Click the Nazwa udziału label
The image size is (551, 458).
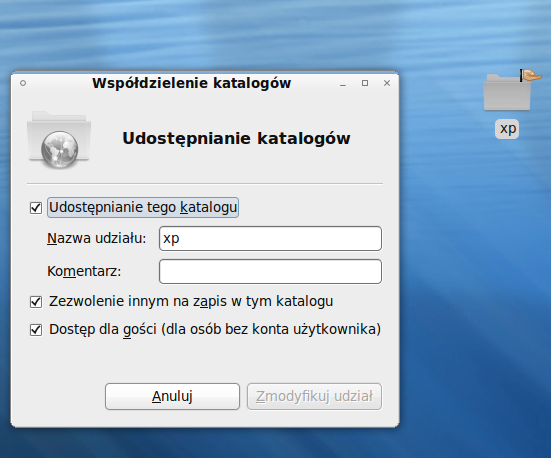[97, 238]
